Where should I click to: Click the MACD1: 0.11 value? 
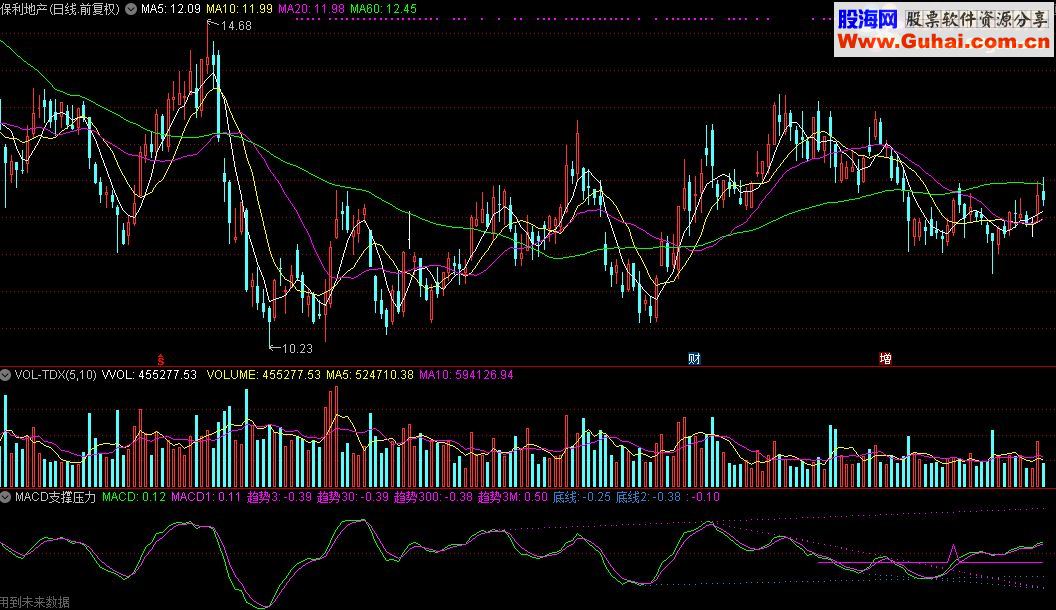(205, 497)
